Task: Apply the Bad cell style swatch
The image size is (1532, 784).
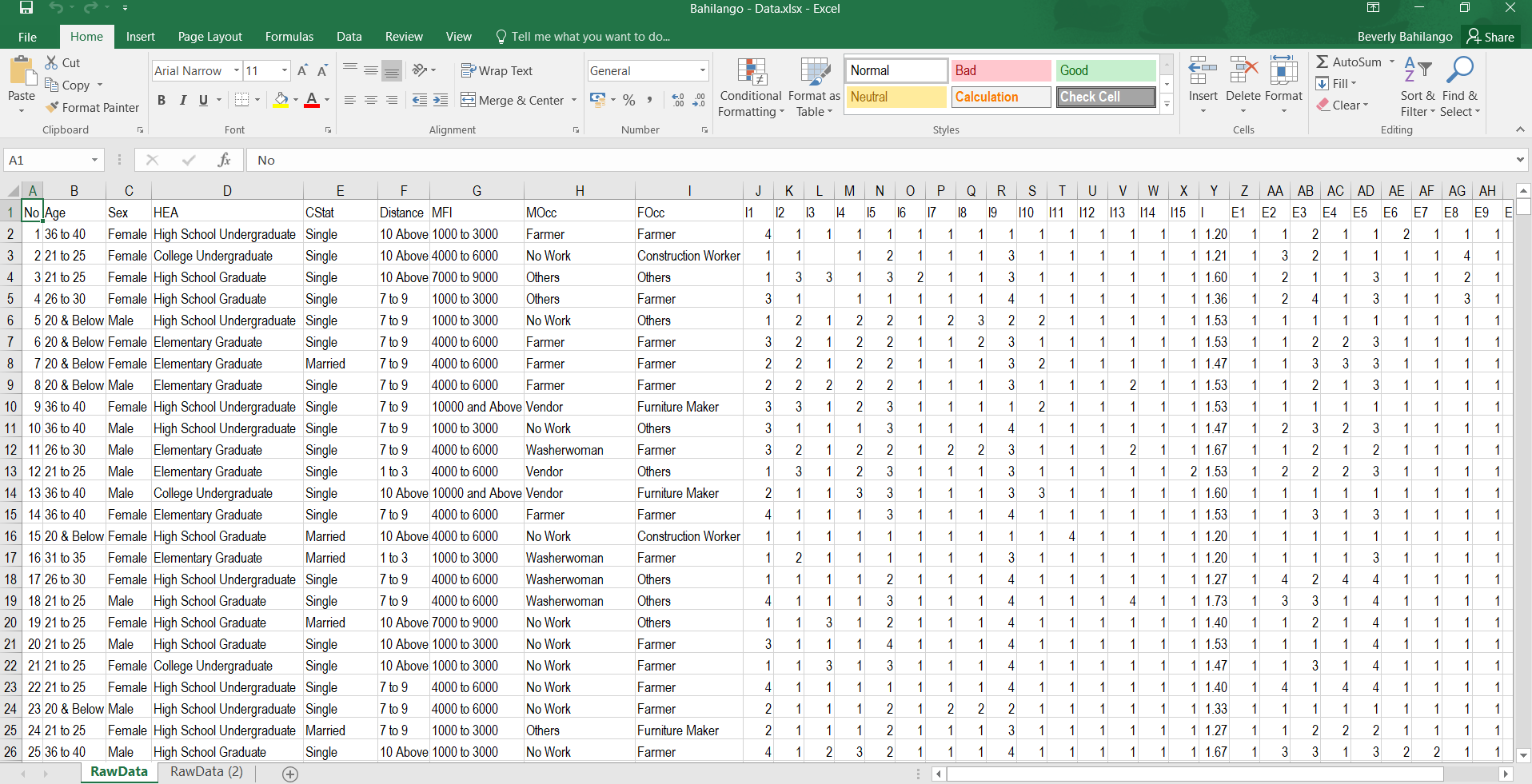Action: point(1001,70)
